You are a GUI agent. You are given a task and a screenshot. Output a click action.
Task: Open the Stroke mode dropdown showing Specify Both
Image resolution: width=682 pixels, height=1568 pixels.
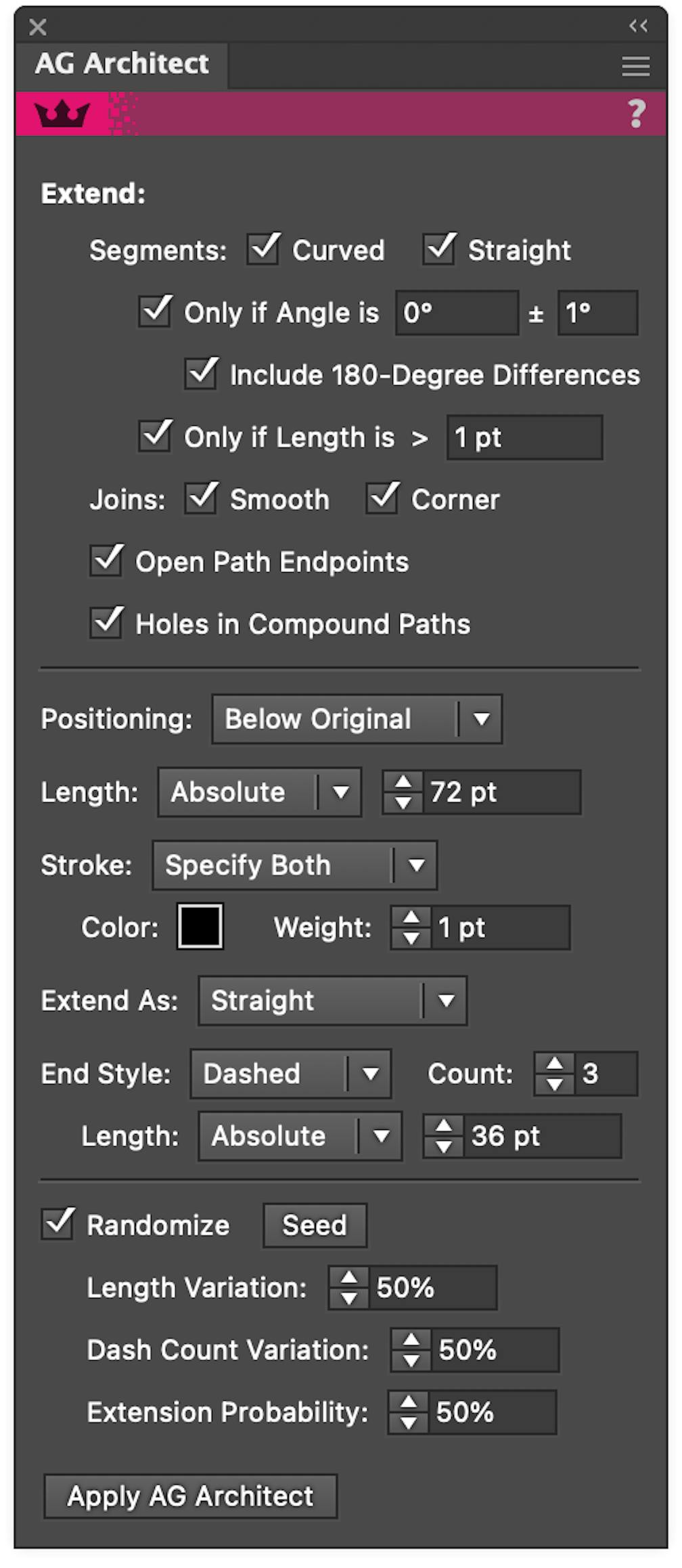pyautogui.click(x=292, y=865)
